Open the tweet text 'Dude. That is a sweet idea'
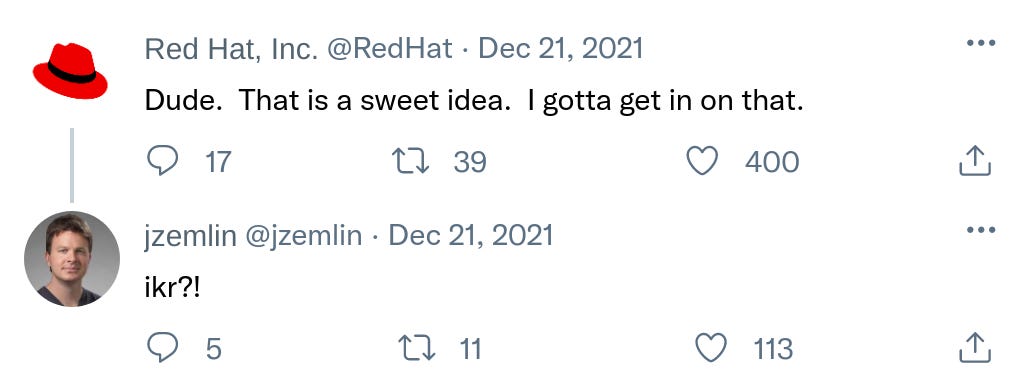This screenshot has height=390, width=1024. tap(474, 101)
